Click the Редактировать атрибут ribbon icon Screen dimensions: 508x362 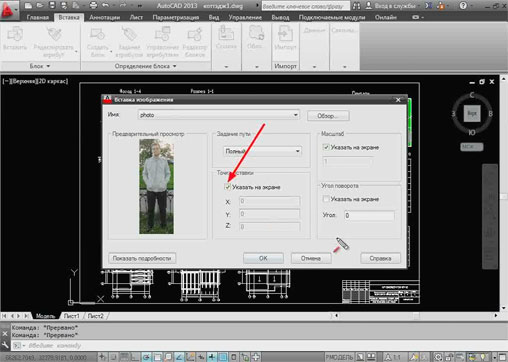coord(54,34)
